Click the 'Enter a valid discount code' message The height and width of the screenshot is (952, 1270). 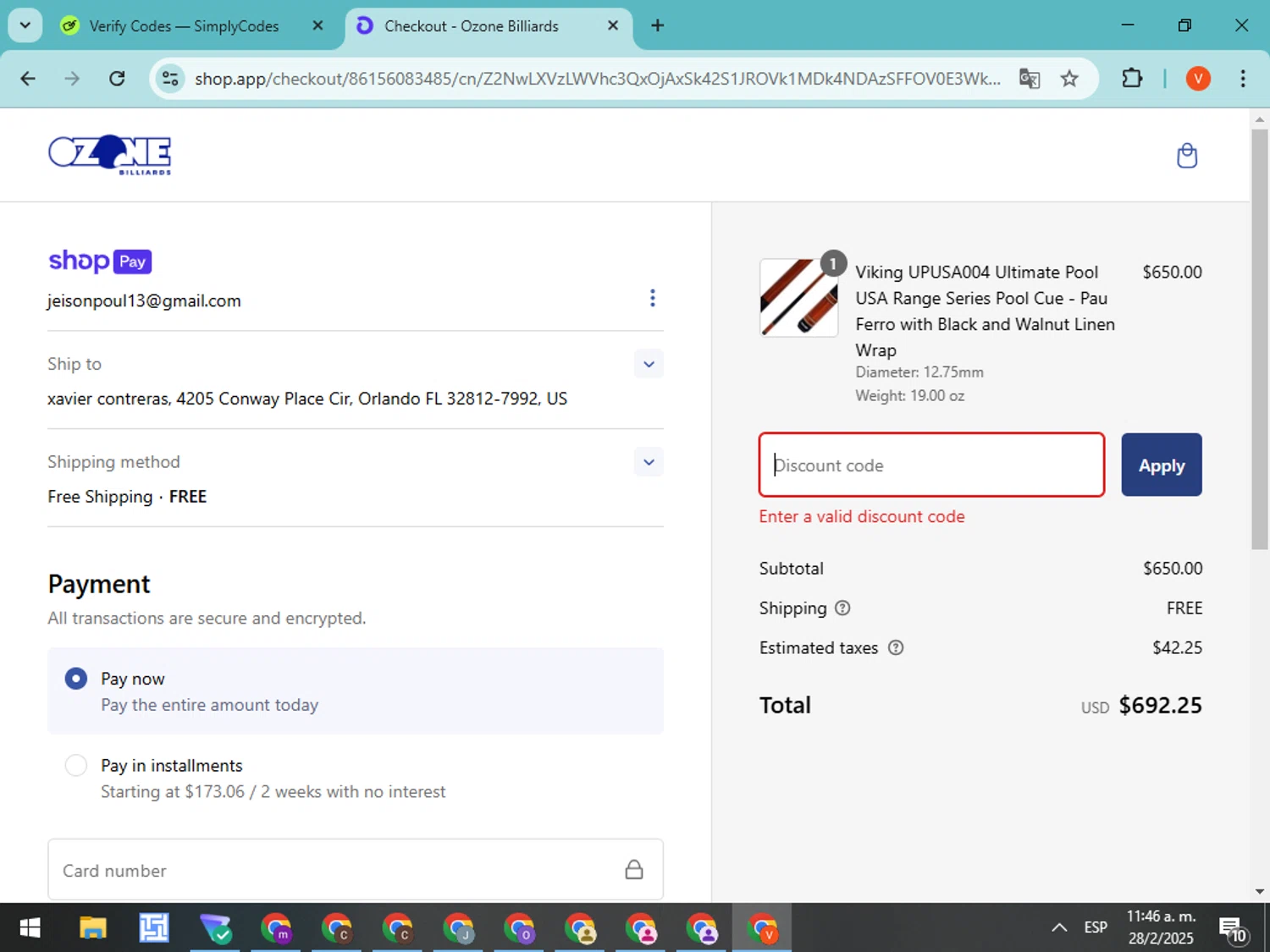[862, 516]
